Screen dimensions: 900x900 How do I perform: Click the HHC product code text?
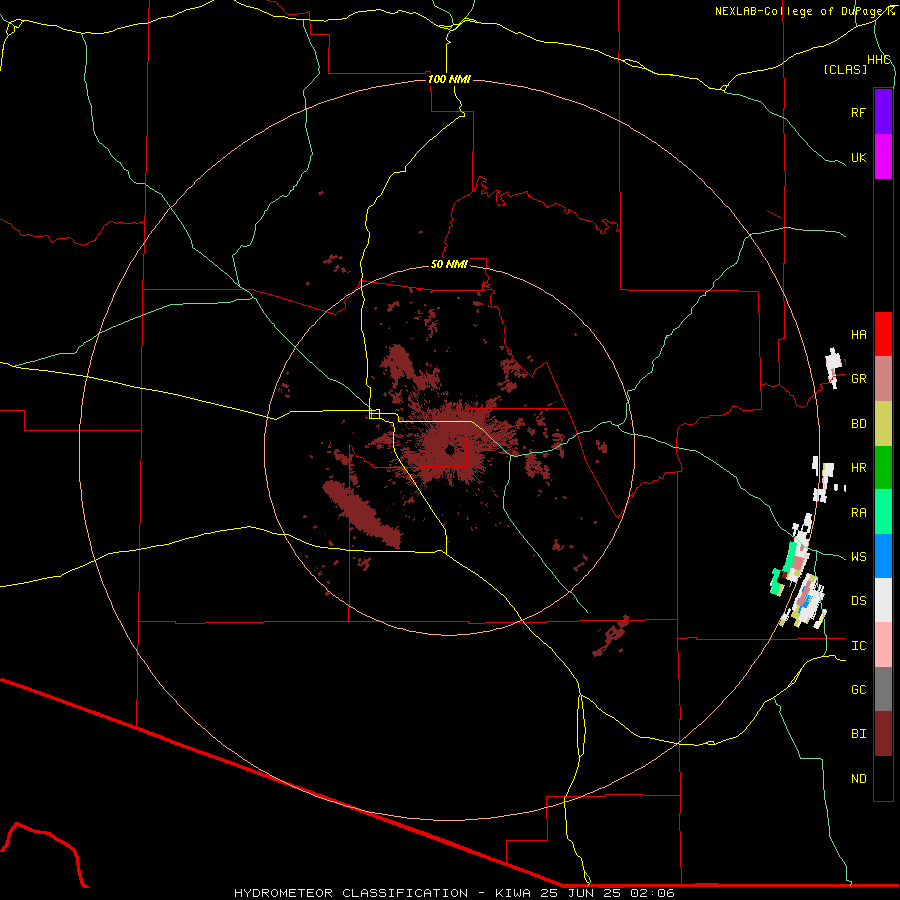[x=878, y=60]
